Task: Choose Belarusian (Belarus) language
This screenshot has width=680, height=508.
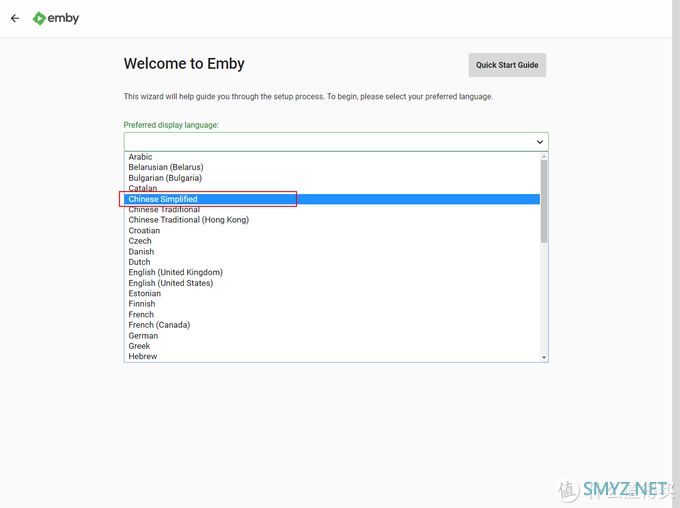Action: click(x=332, y=167)
